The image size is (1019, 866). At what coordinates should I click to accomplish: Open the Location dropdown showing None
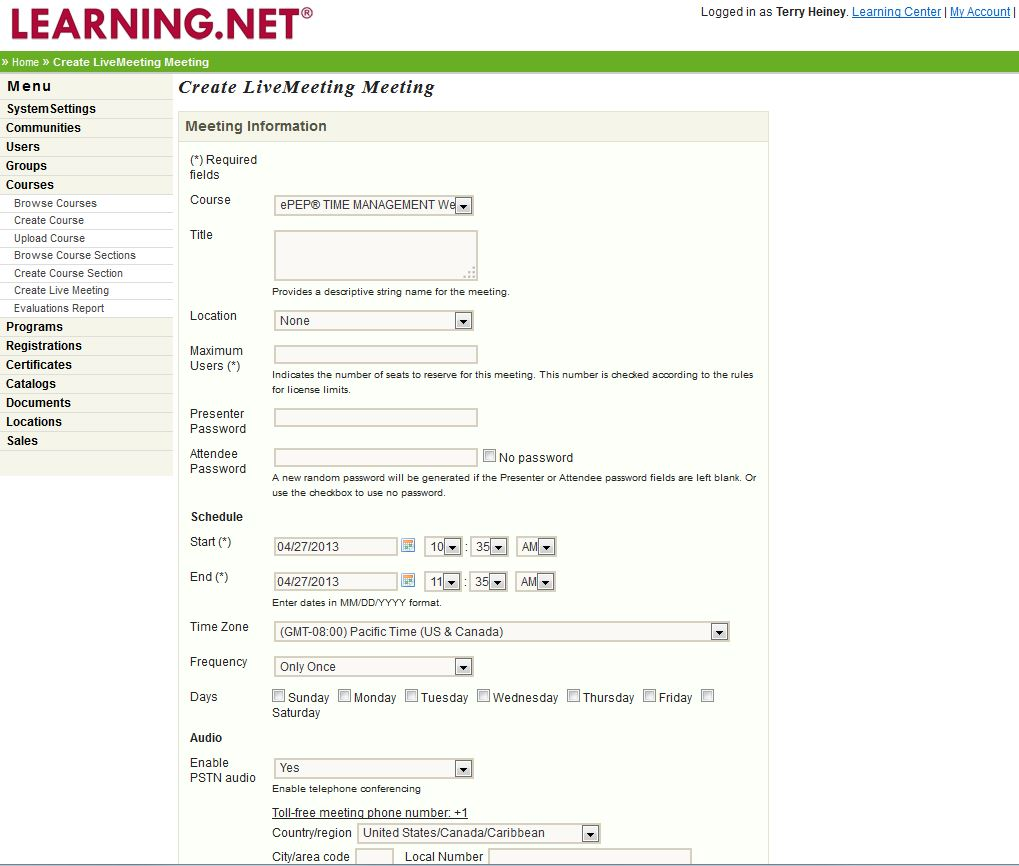374,321
